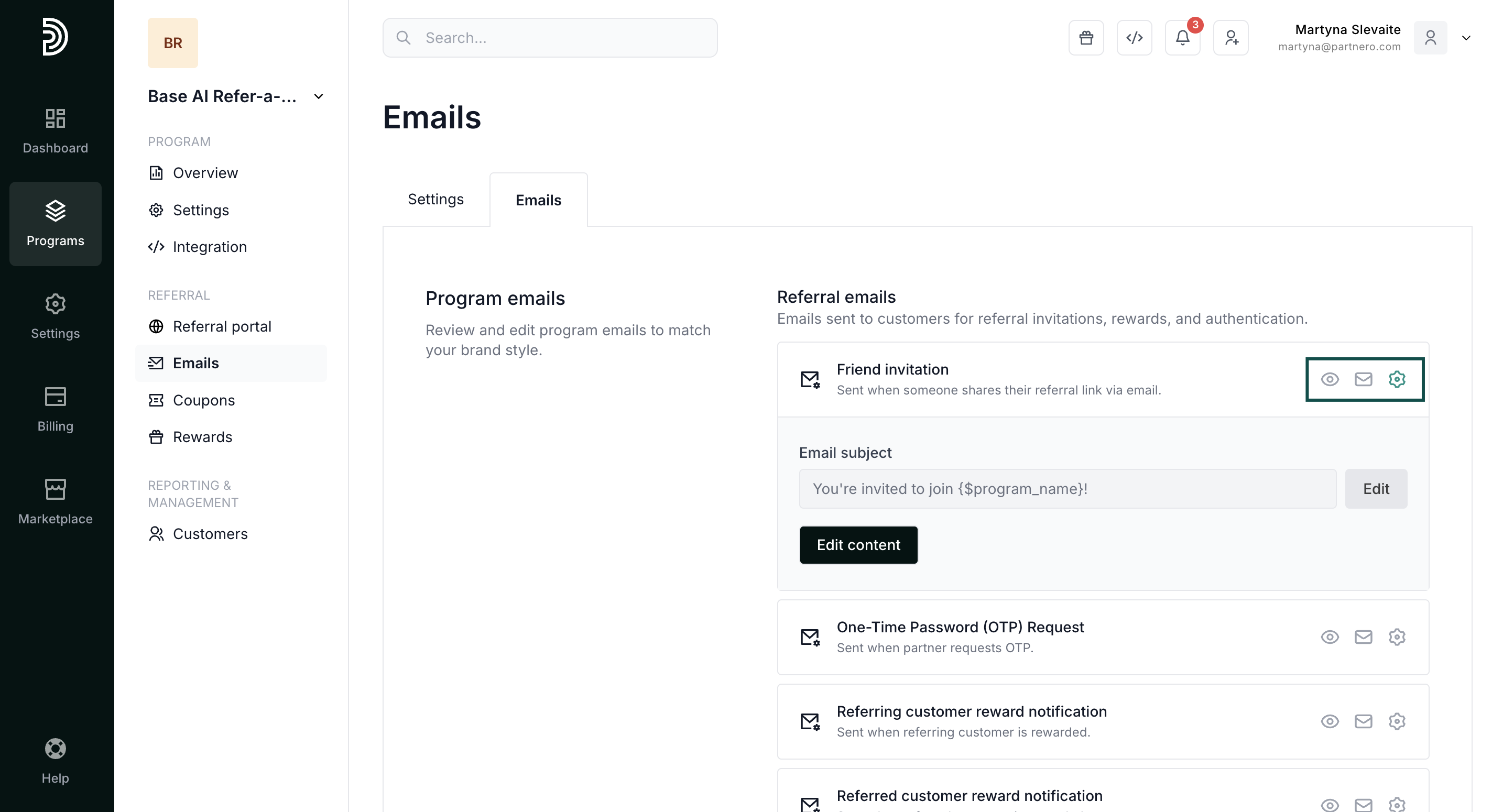Click the Edit content button
1503x812 pixels.
pos(858,545)
